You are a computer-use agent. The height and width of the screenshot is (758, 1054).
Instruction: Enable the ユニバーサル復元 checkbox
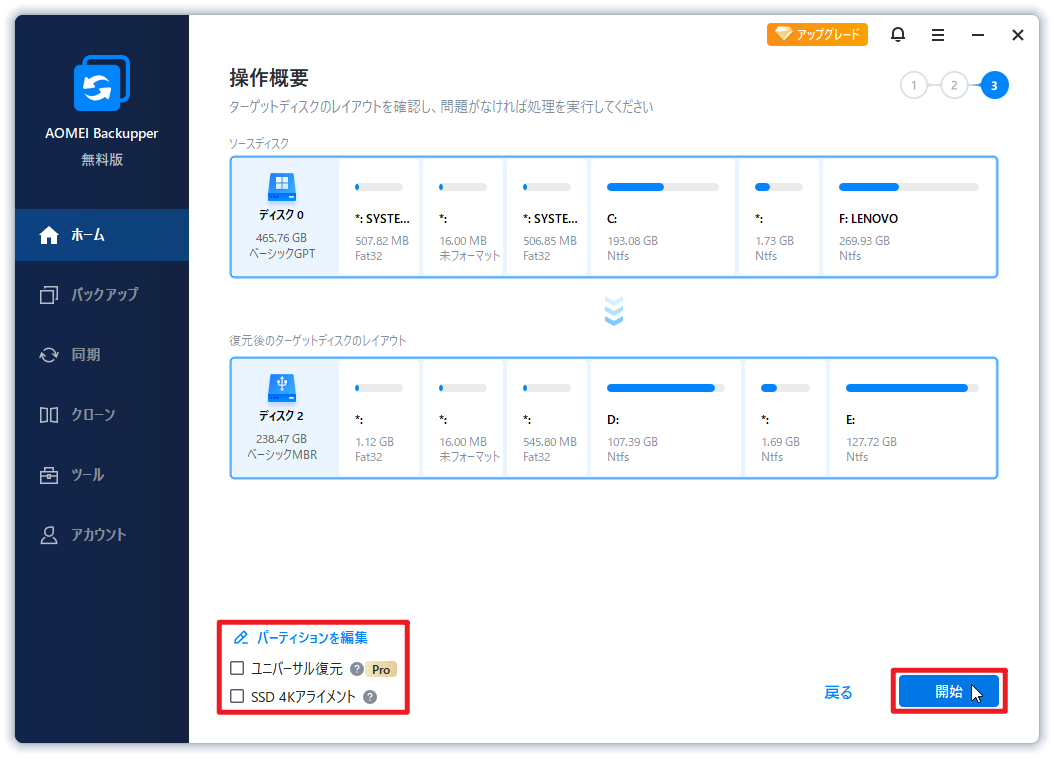(x=235, y=667)
